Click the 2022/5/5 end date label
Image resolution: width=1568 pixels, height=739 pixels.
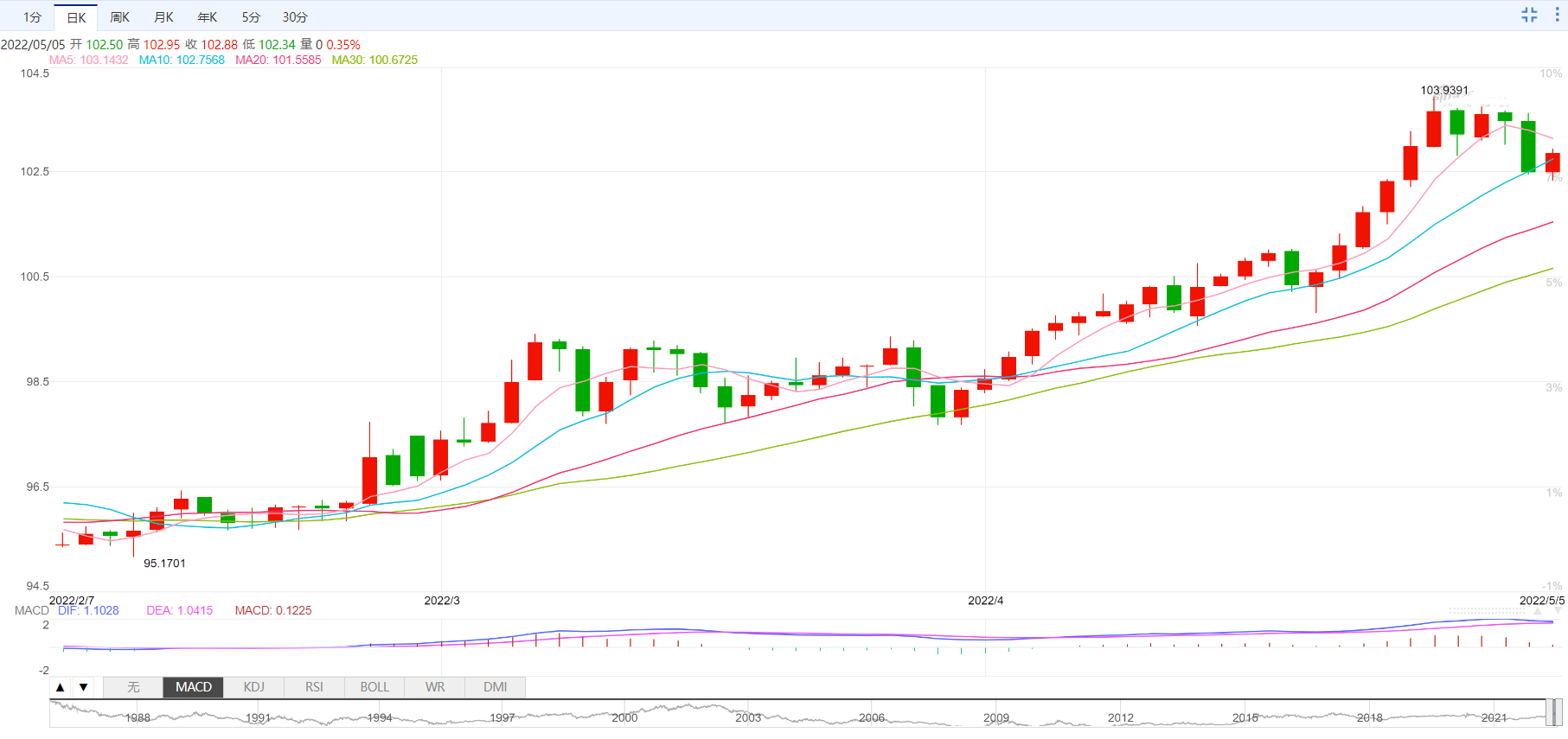coord(1542,601)
